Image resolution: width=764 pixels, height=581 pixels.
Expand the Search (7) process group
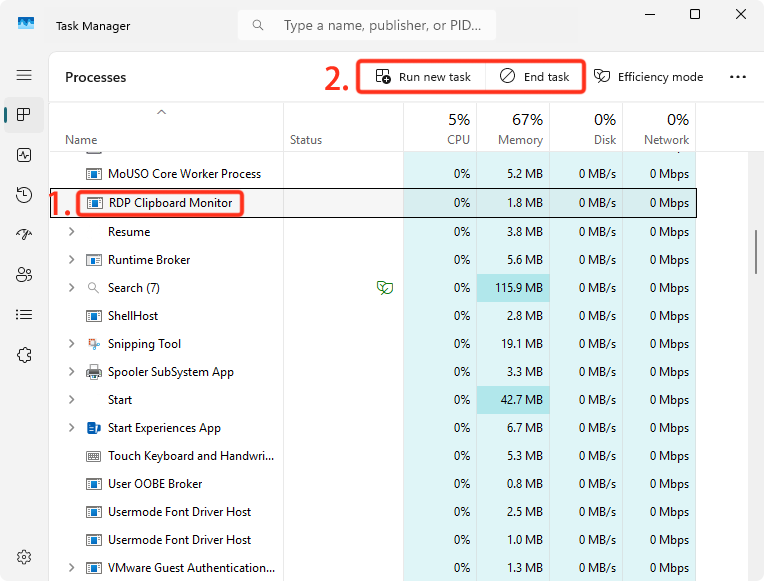[x=71, y=288]
